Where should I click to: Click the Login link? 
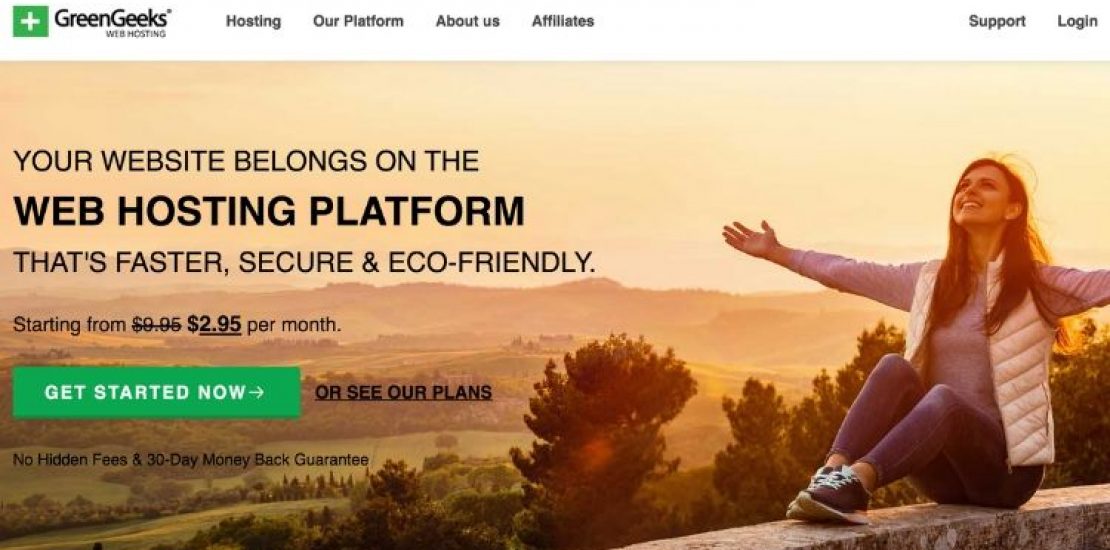coord(1077,21)
